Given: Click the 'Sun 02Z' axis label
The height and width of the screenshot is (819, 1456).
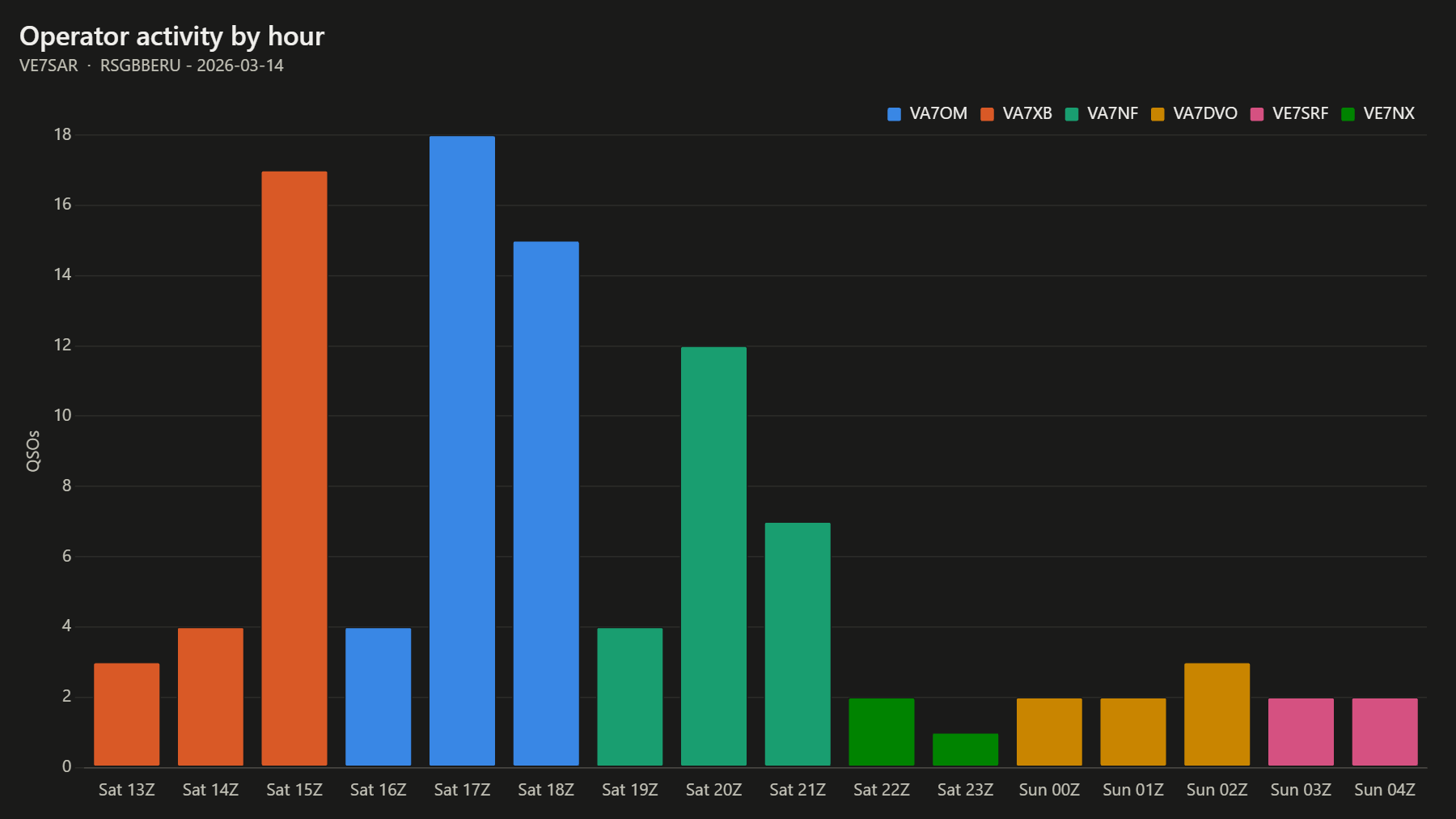Looking at the screenshot, I should pos(1217,790).
